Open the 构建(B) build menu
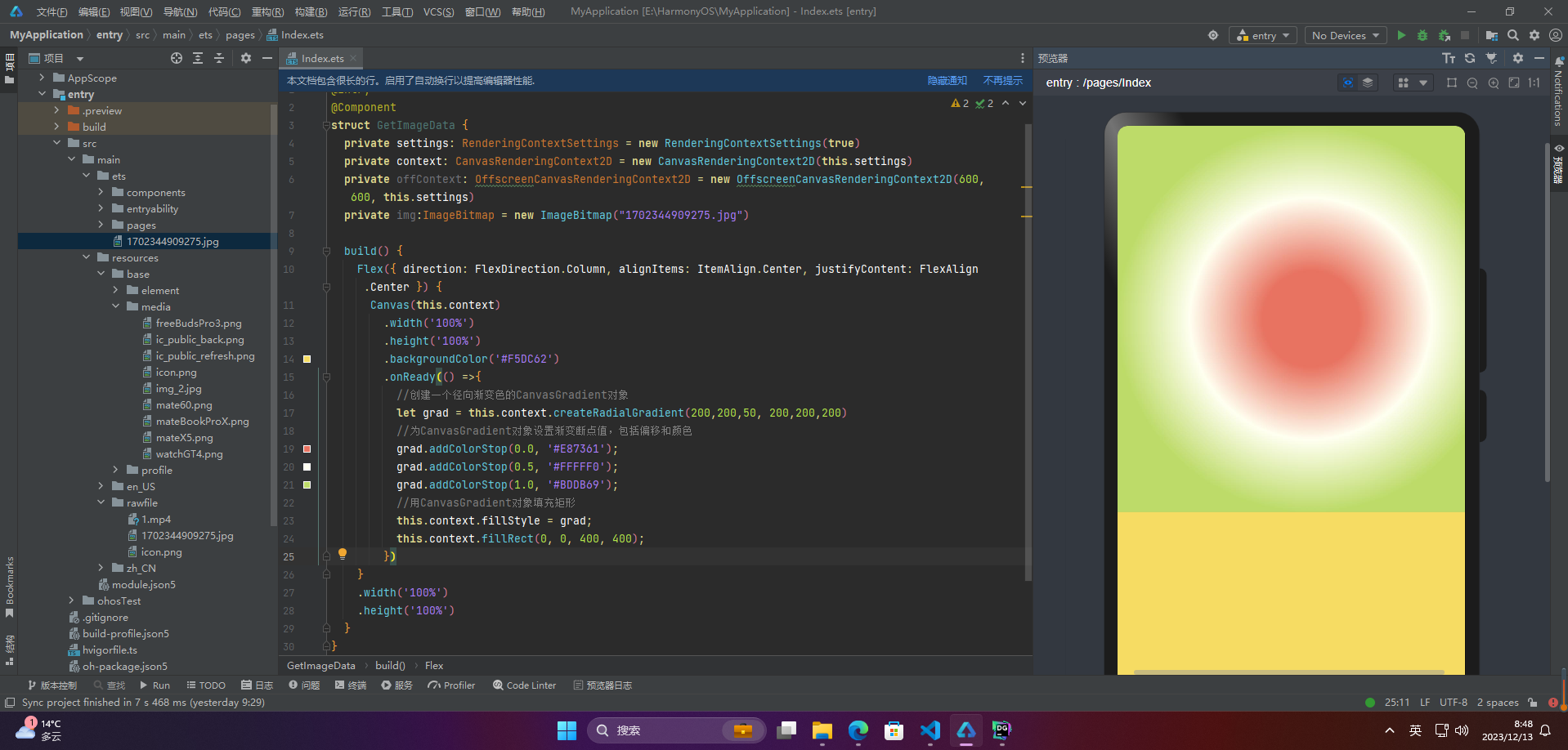Viewport: 1568px width, 750px height. point(311,11)
